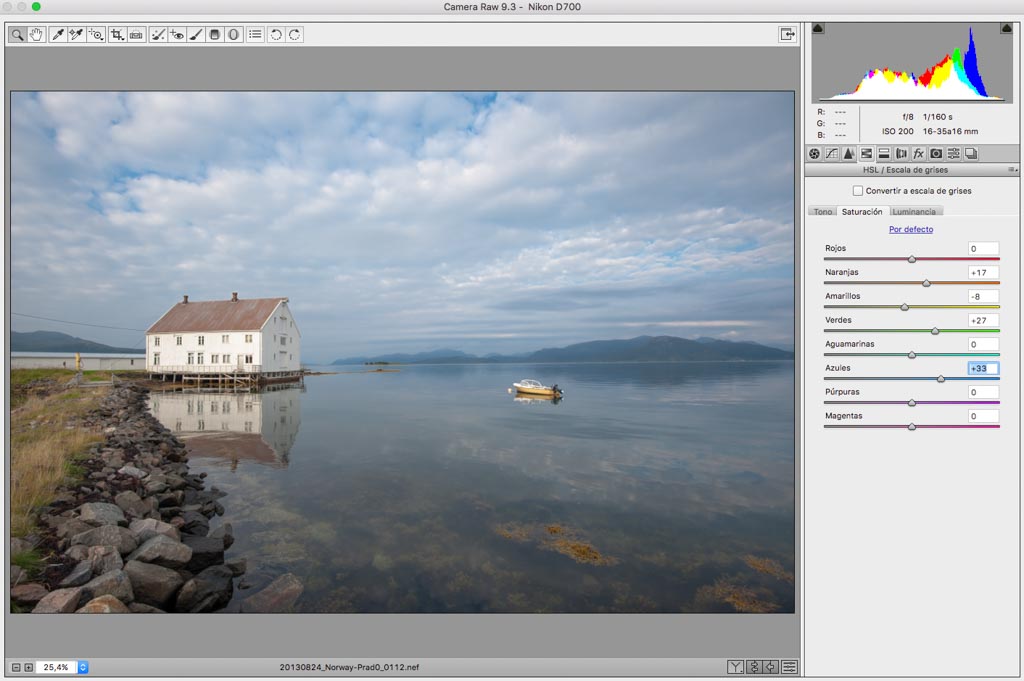Open the Effects (fx) panel
The image size is (1024, 681).
pos(918,154)
